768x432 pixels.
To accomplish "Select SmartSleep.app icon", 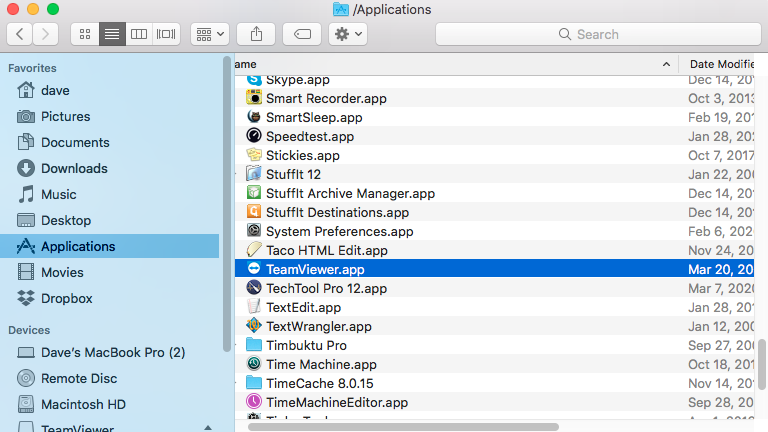I will coord(254,117).
